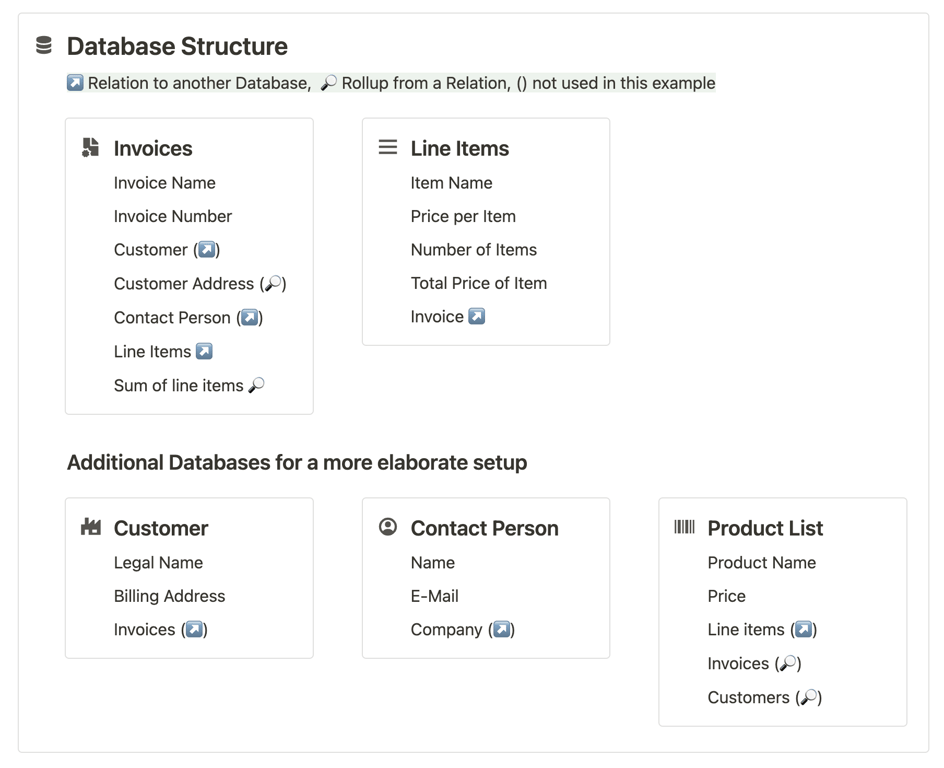Click the database stack icon beside Database Structure
The width and height of the screenshot is (944, 768).
pyautogui.click(x=44, y=45)
